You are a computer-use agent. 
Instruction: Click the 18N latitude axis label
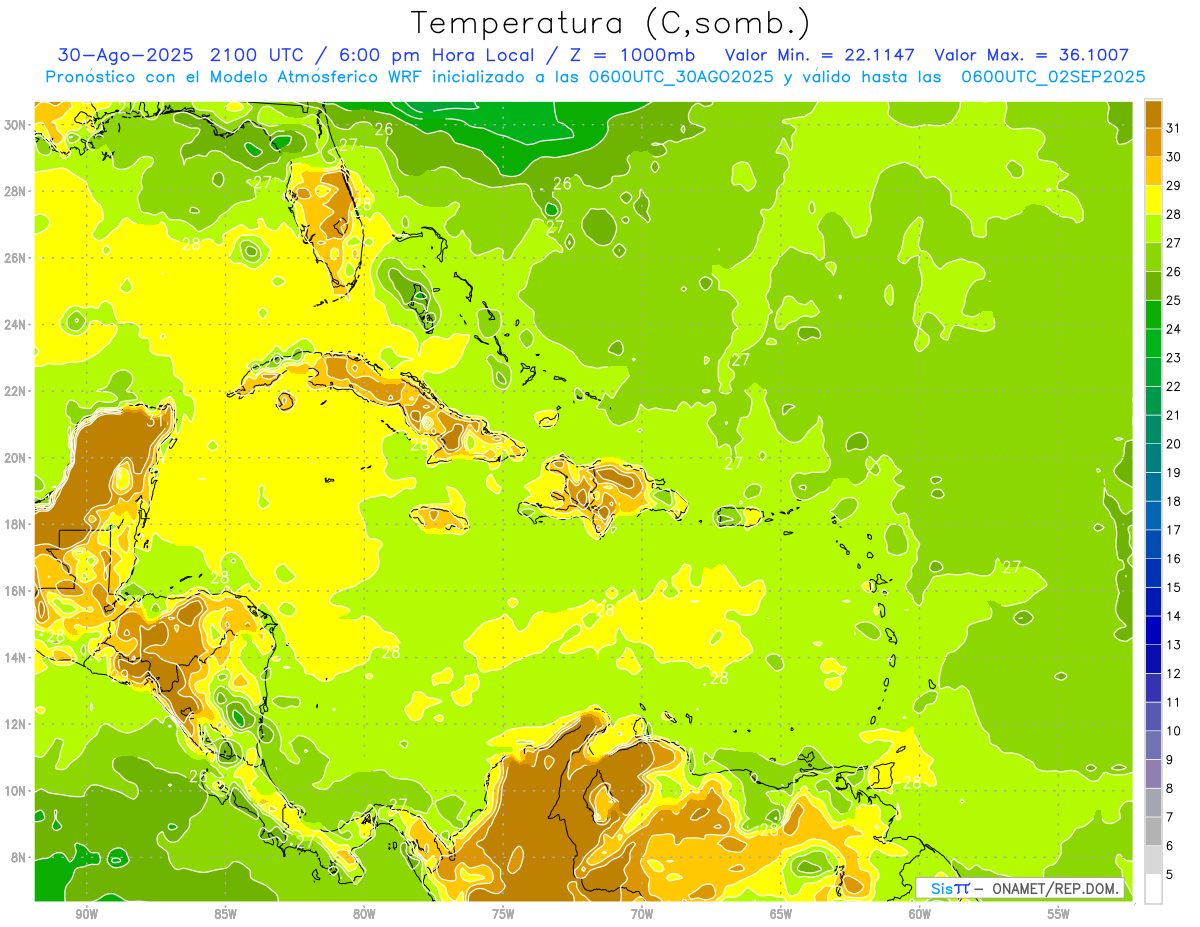pos(15,524)
